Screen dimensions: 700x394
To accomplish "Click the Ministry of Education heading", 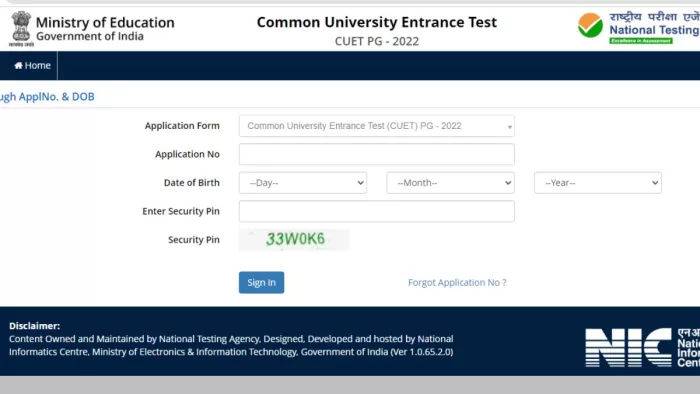I will tap(105, 22).
